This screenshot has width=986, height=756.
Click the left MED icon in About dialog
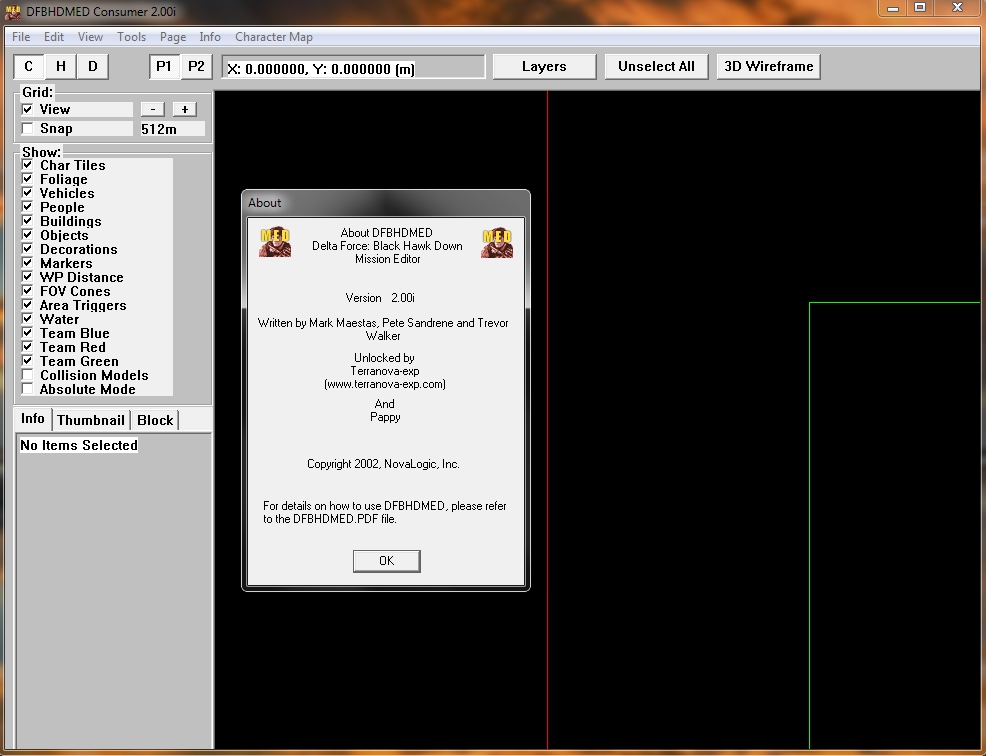[x=275, y=242]
